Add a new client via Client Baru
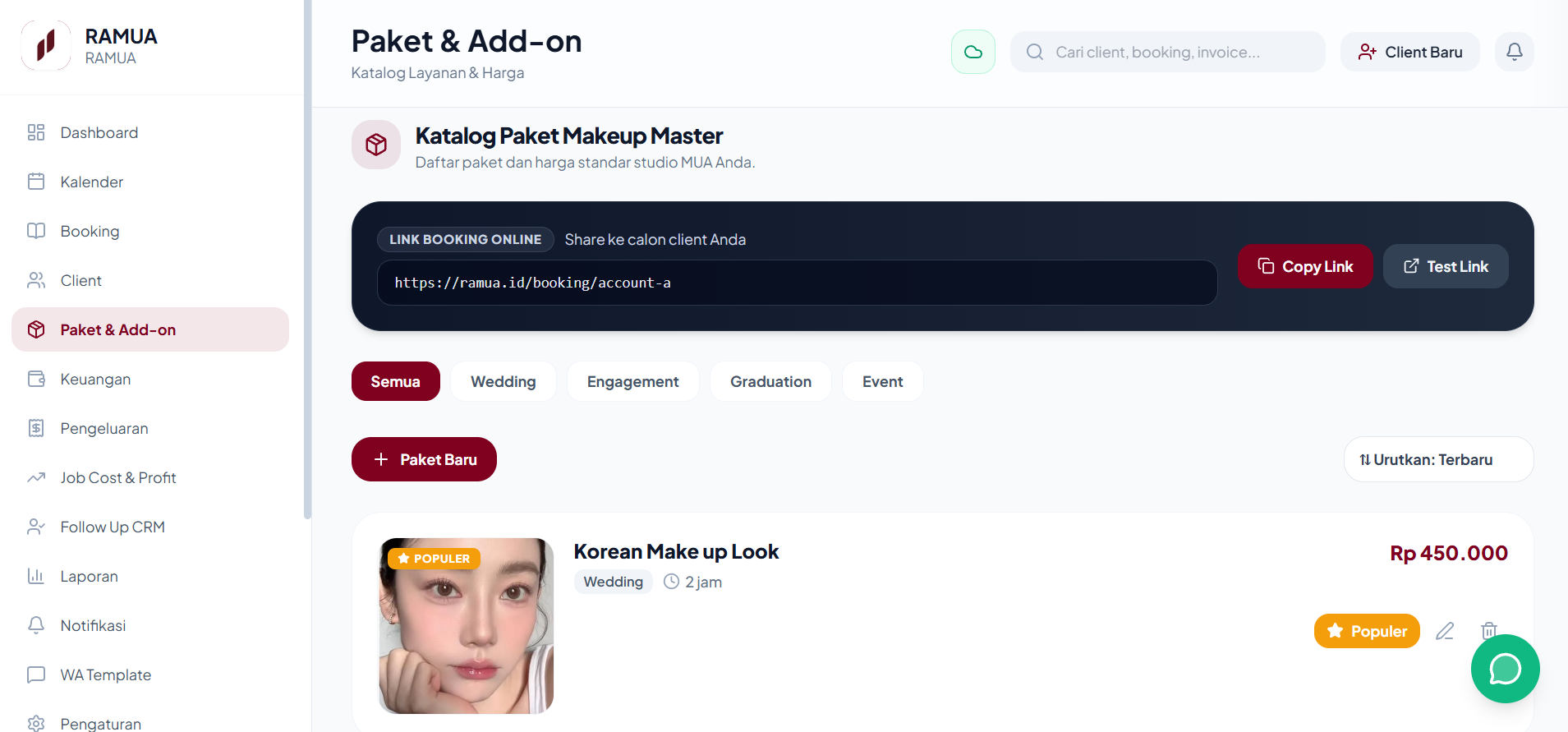The height and width of the screenshot is (732, 1568). coord(1410,52)
